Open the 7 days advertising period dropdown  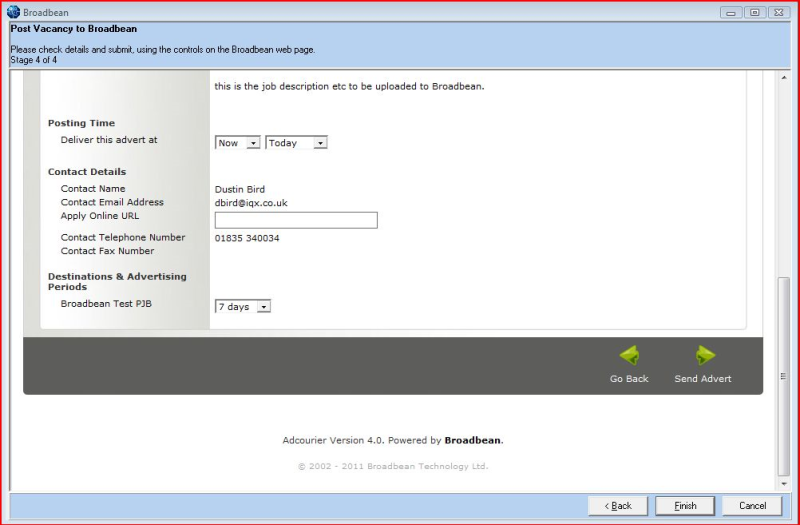243,307
